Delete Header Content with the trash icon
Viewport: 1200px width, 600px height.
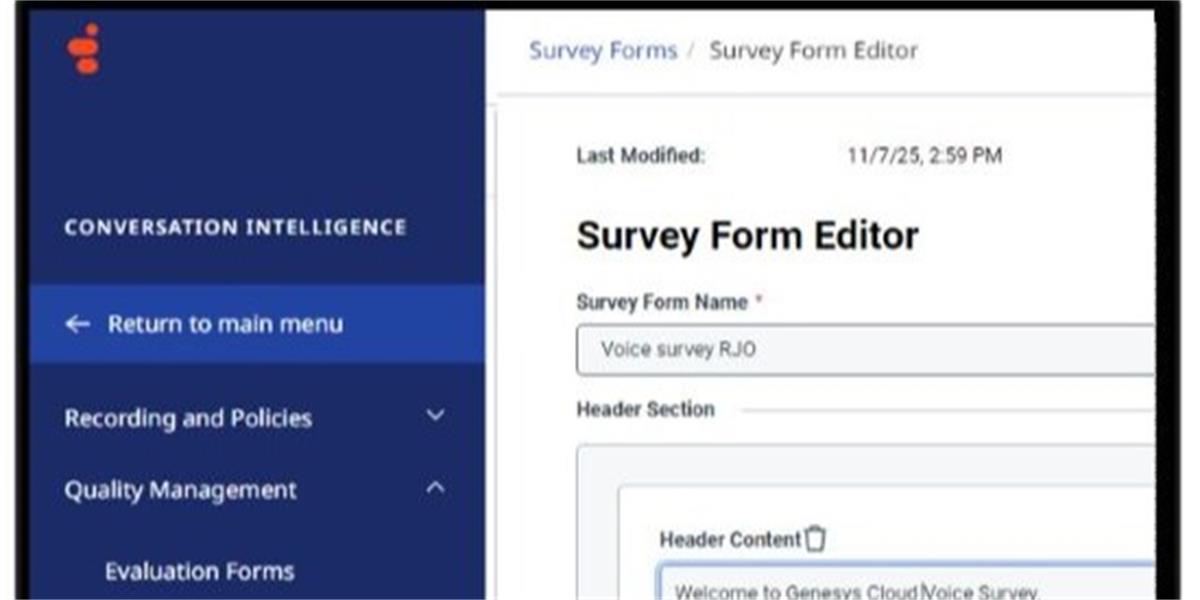816,539
